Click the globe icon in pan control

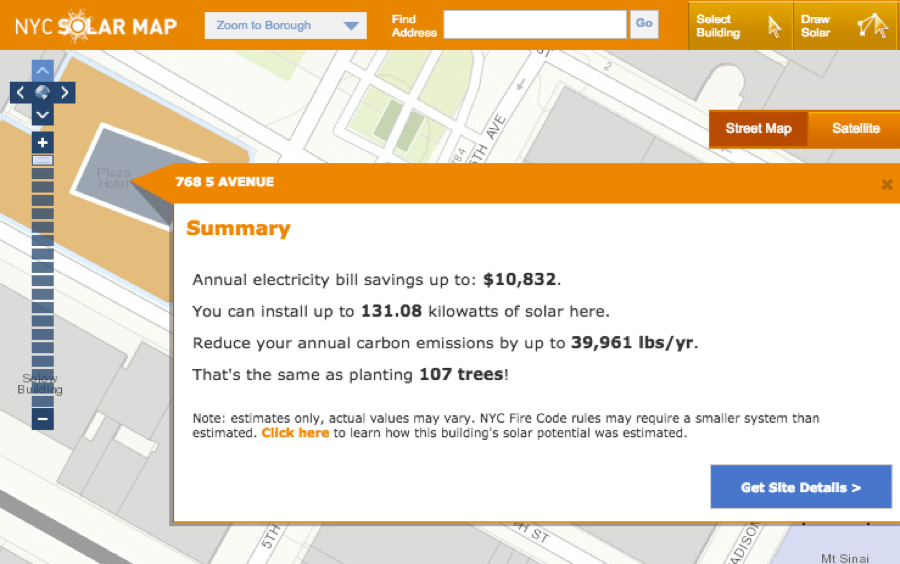coord(42,93)
